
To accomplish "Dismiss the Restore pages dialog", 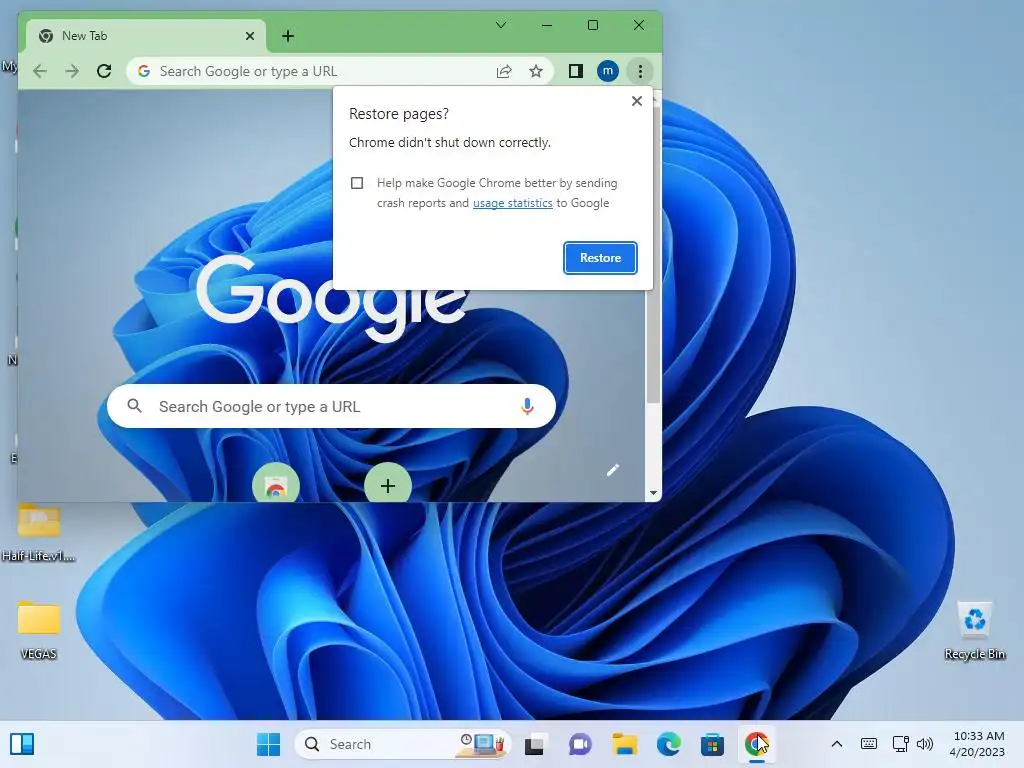I will [637, 101].
